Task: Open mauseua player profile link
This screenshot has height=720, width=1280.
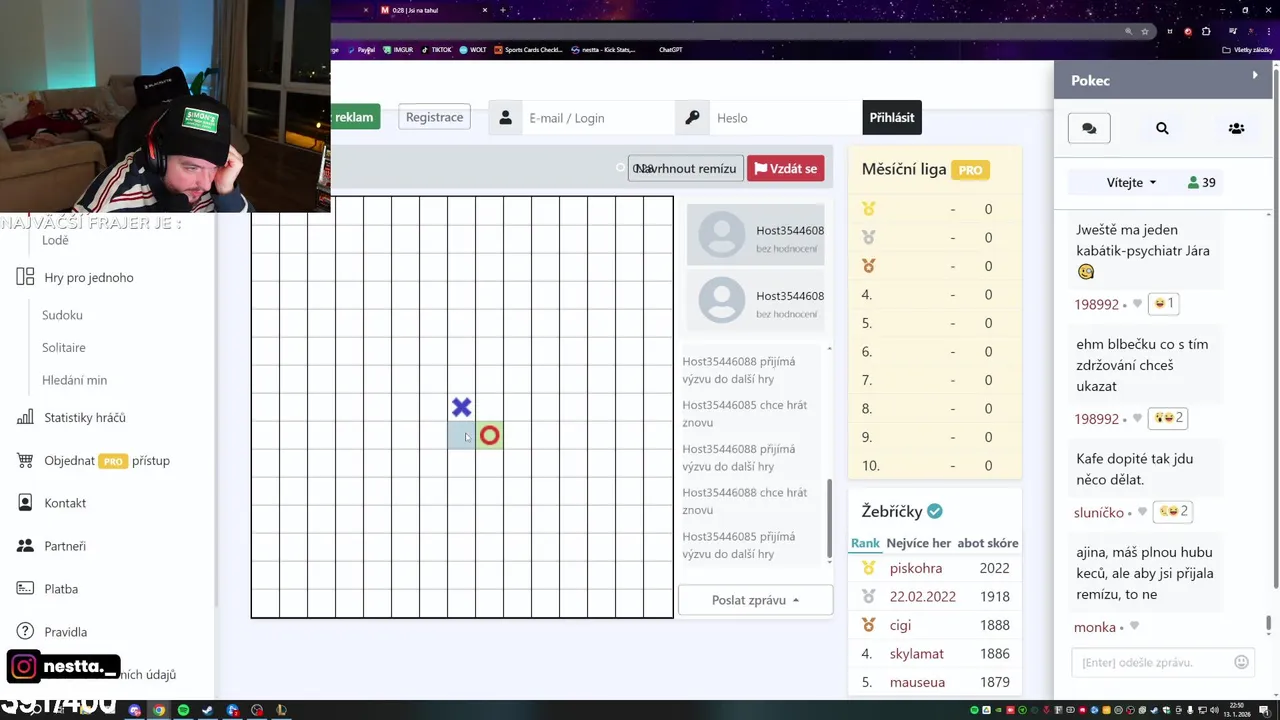Action: pyautogui.click(x=917, y=682)
